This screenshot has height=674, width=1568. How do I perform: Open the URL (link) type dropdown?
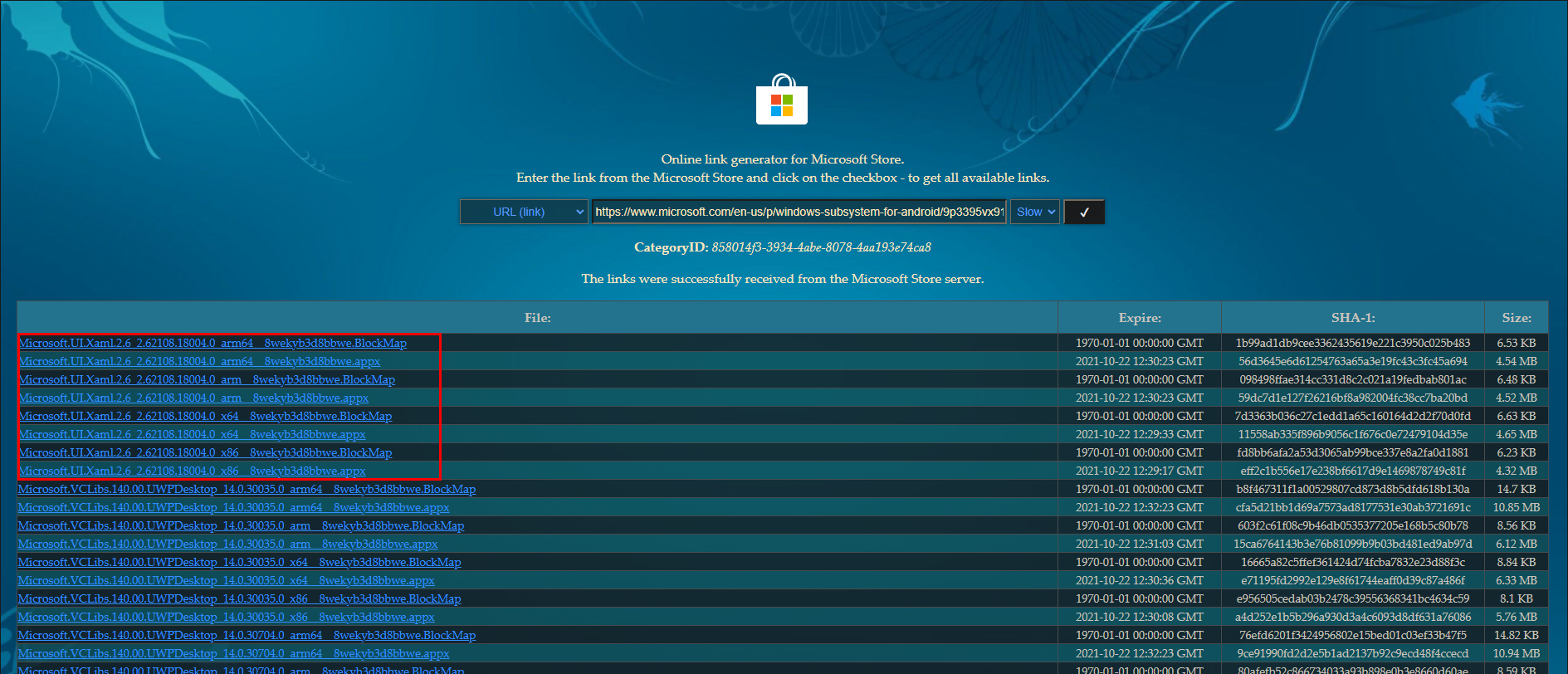[x=524, y=212]
